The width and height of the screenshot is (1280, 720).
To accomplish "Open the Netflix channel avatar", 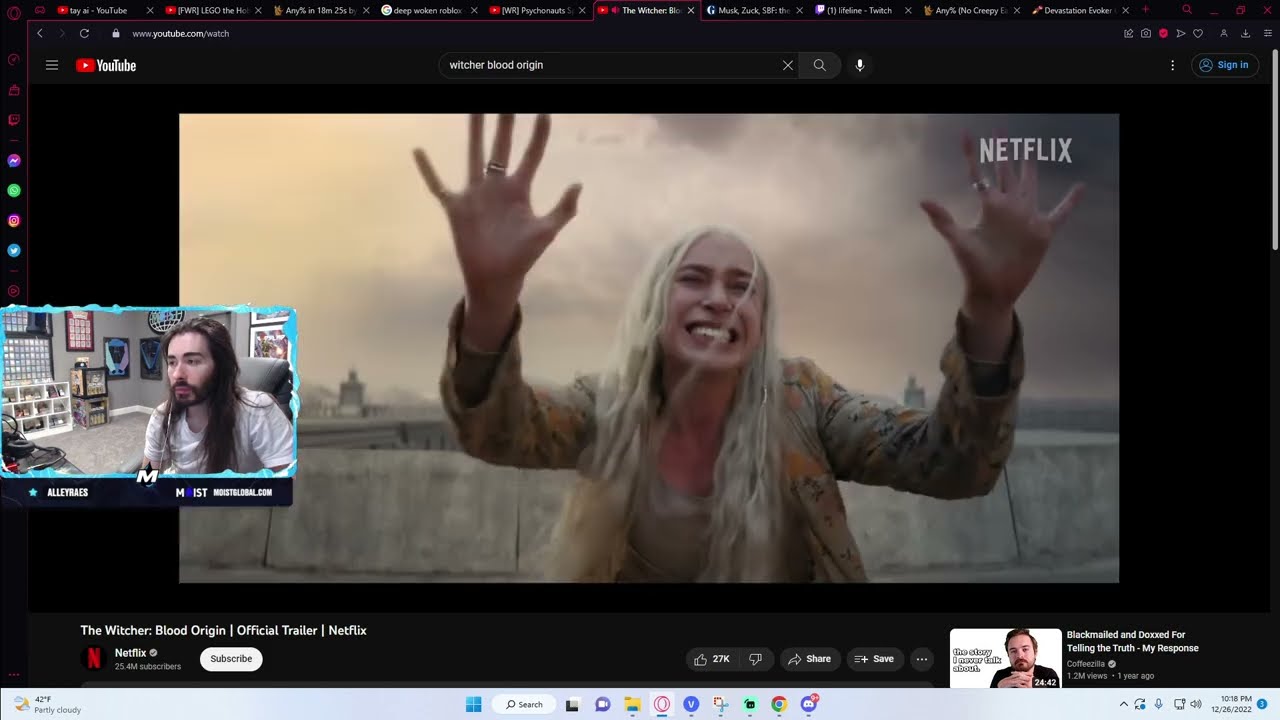I will tap(93, 658).
